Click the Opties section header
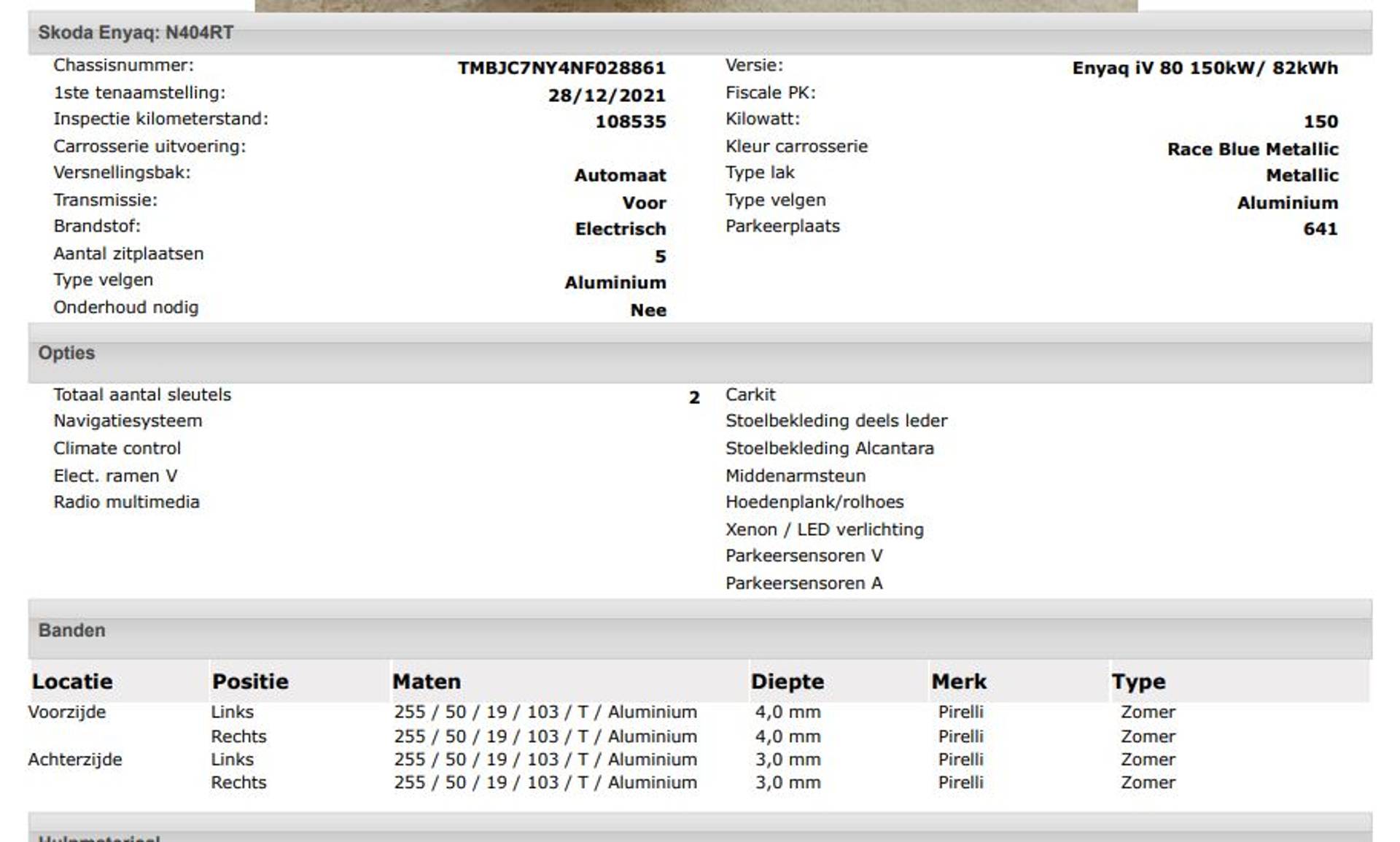 (x=66, y=353)
